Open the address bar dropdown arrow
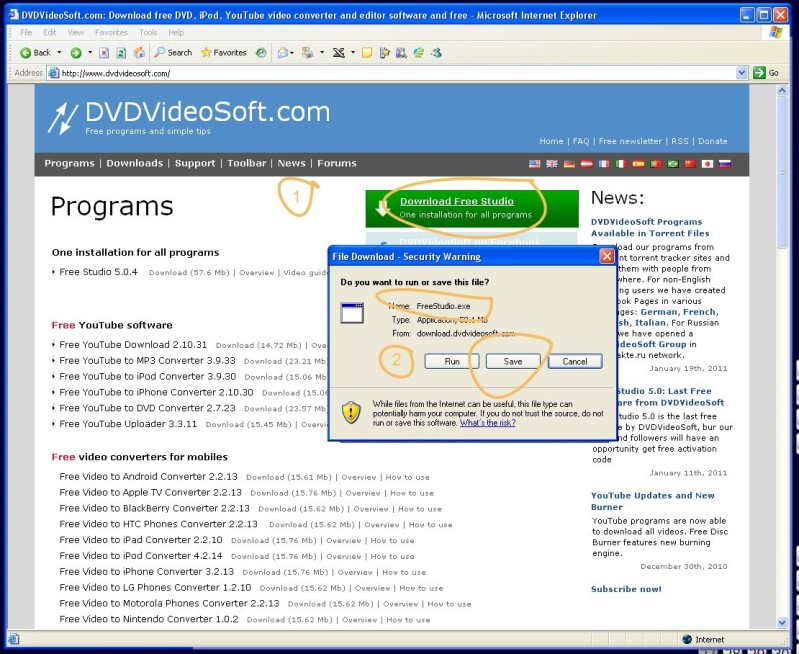The height and width of the screenshot is (654, 799). pos(741,73)
